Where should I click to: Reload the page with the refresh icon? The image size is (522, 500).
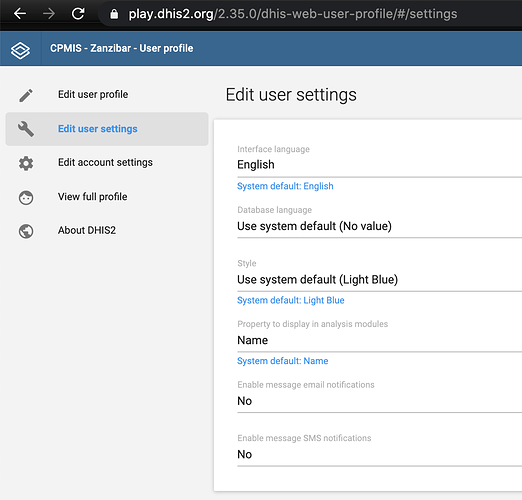(x=78, y=14)
